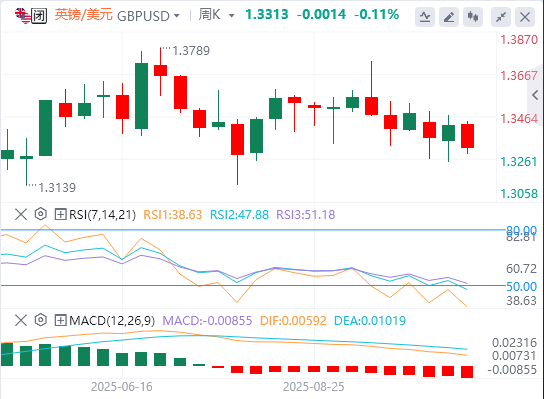Click the high marker label 1.3789
Viewport: 544px width, 399px height.
click(191, 51)
